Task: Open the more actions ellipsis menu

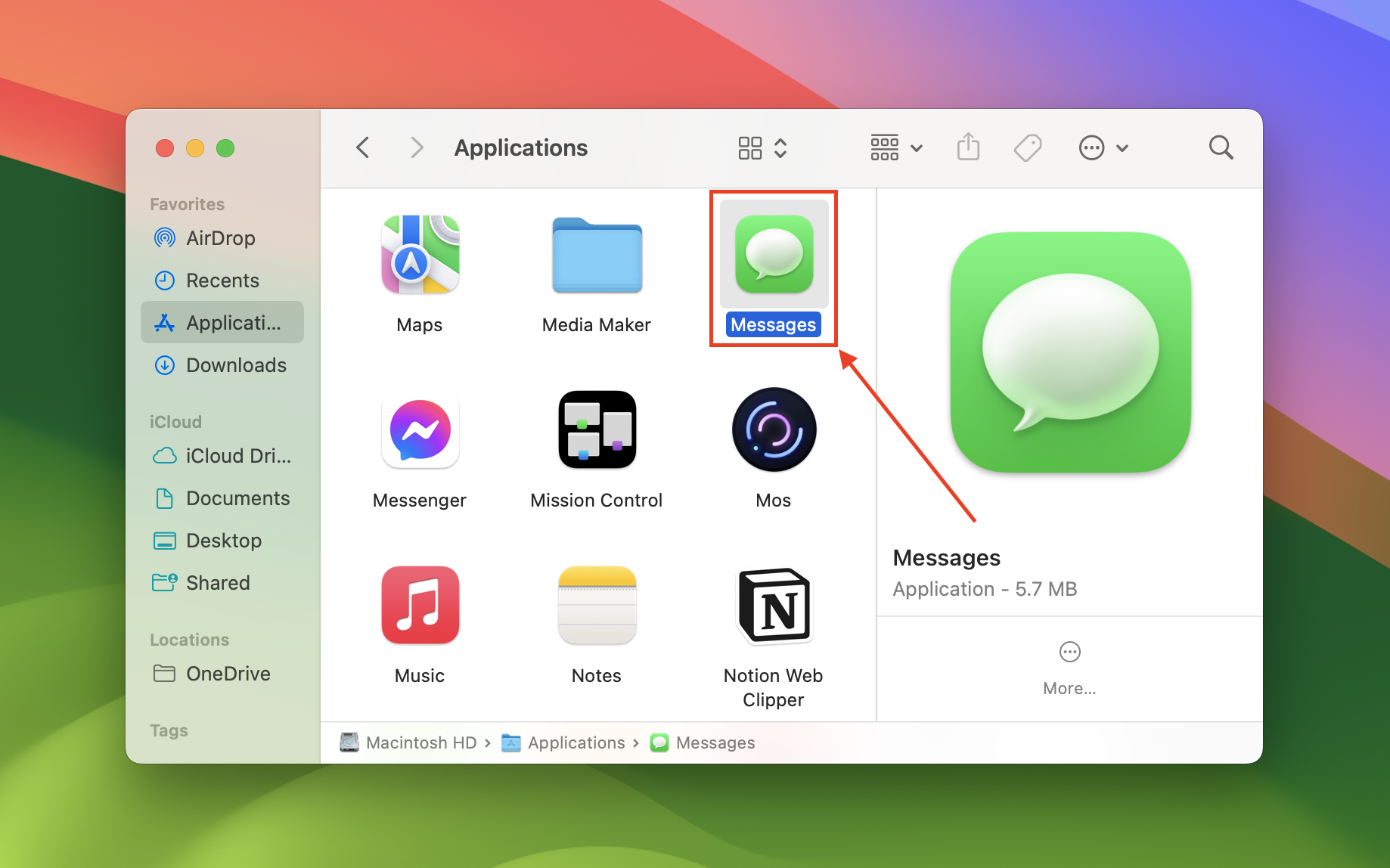Action: coord(1091,147)
